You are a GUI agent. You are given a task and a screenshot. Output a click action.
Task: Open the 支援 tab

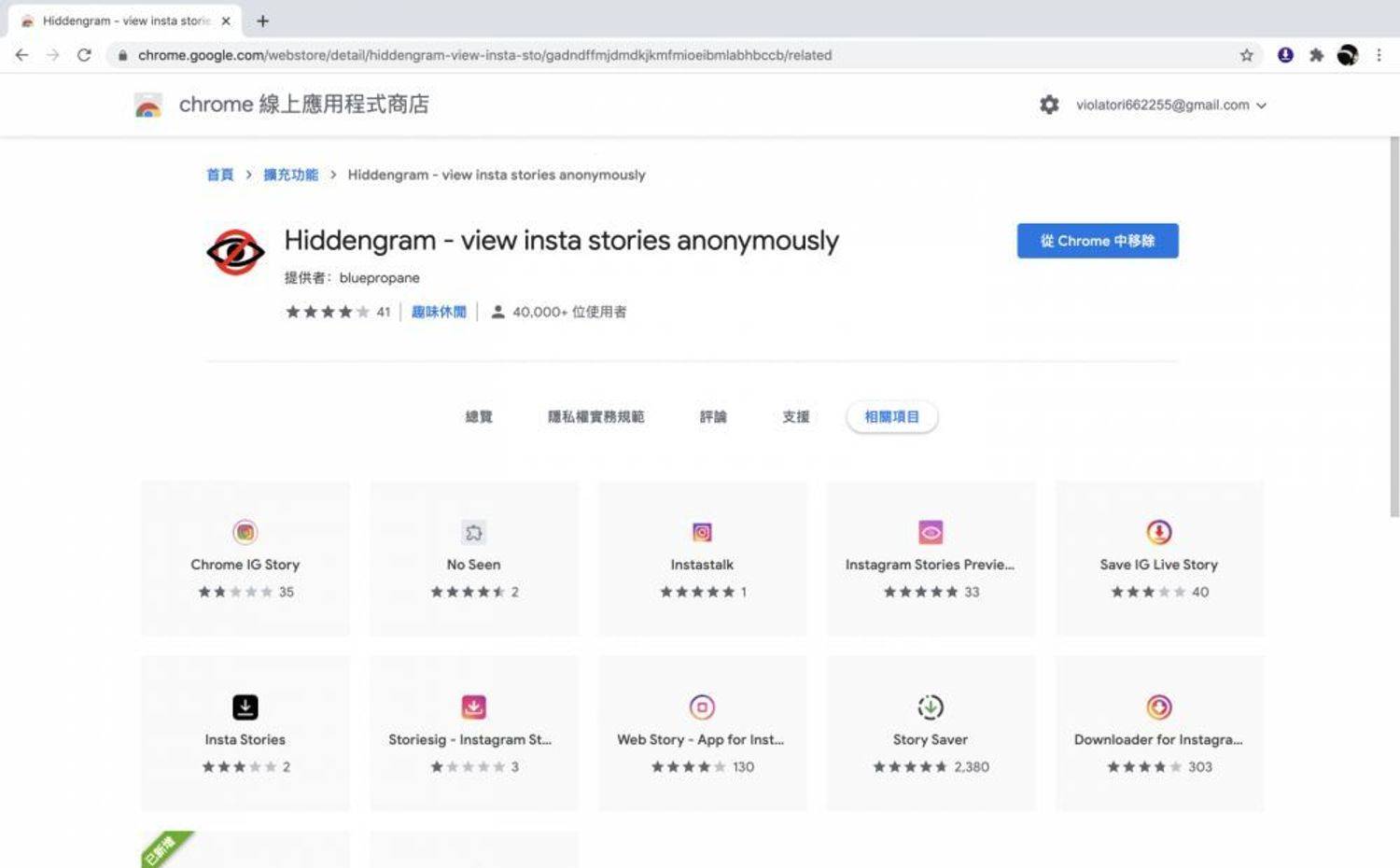tap(795, 417)
